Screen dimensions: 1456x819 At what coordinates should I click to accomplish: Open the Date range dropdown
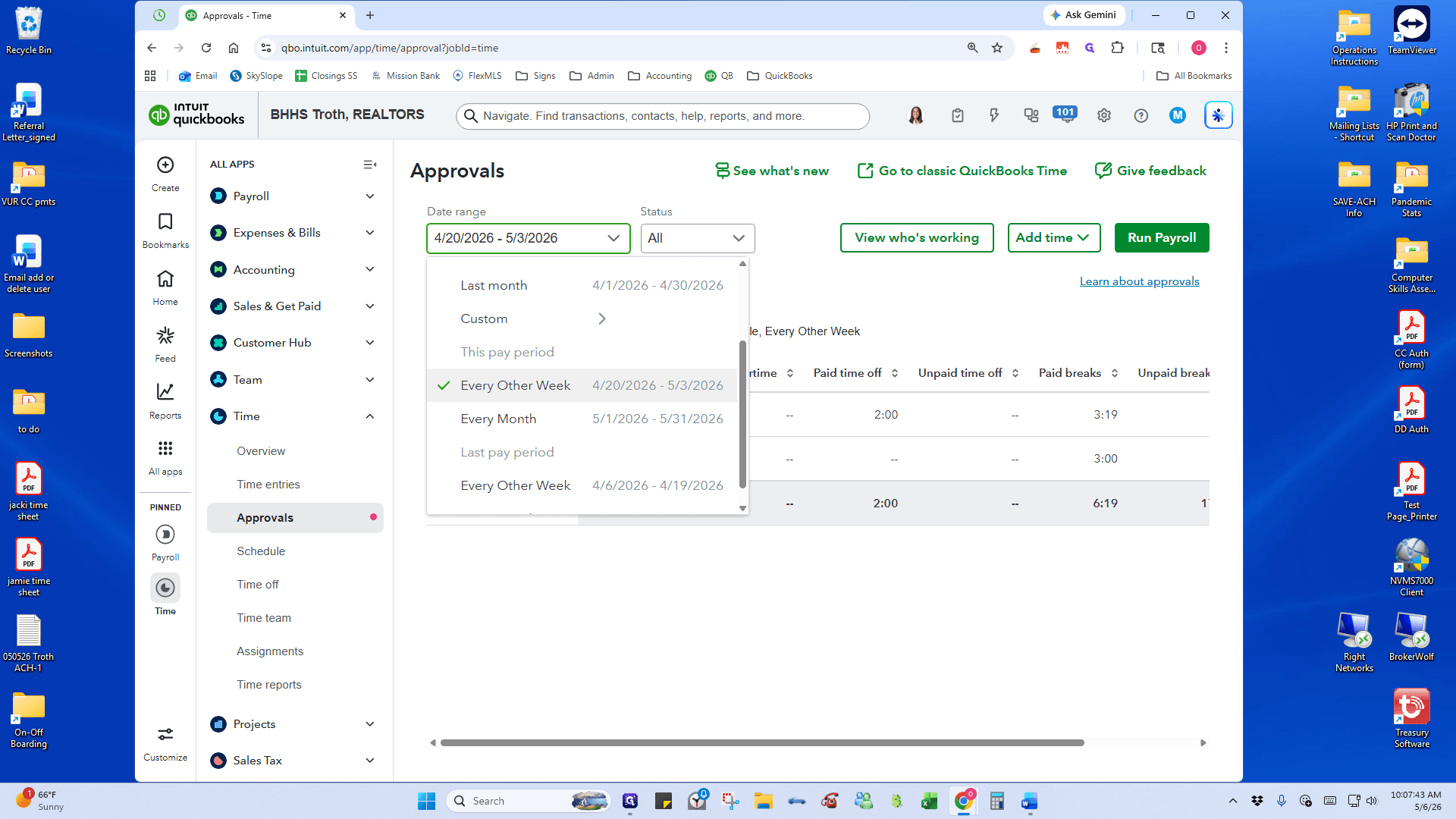pyautogui.click(x=529, y=238)
